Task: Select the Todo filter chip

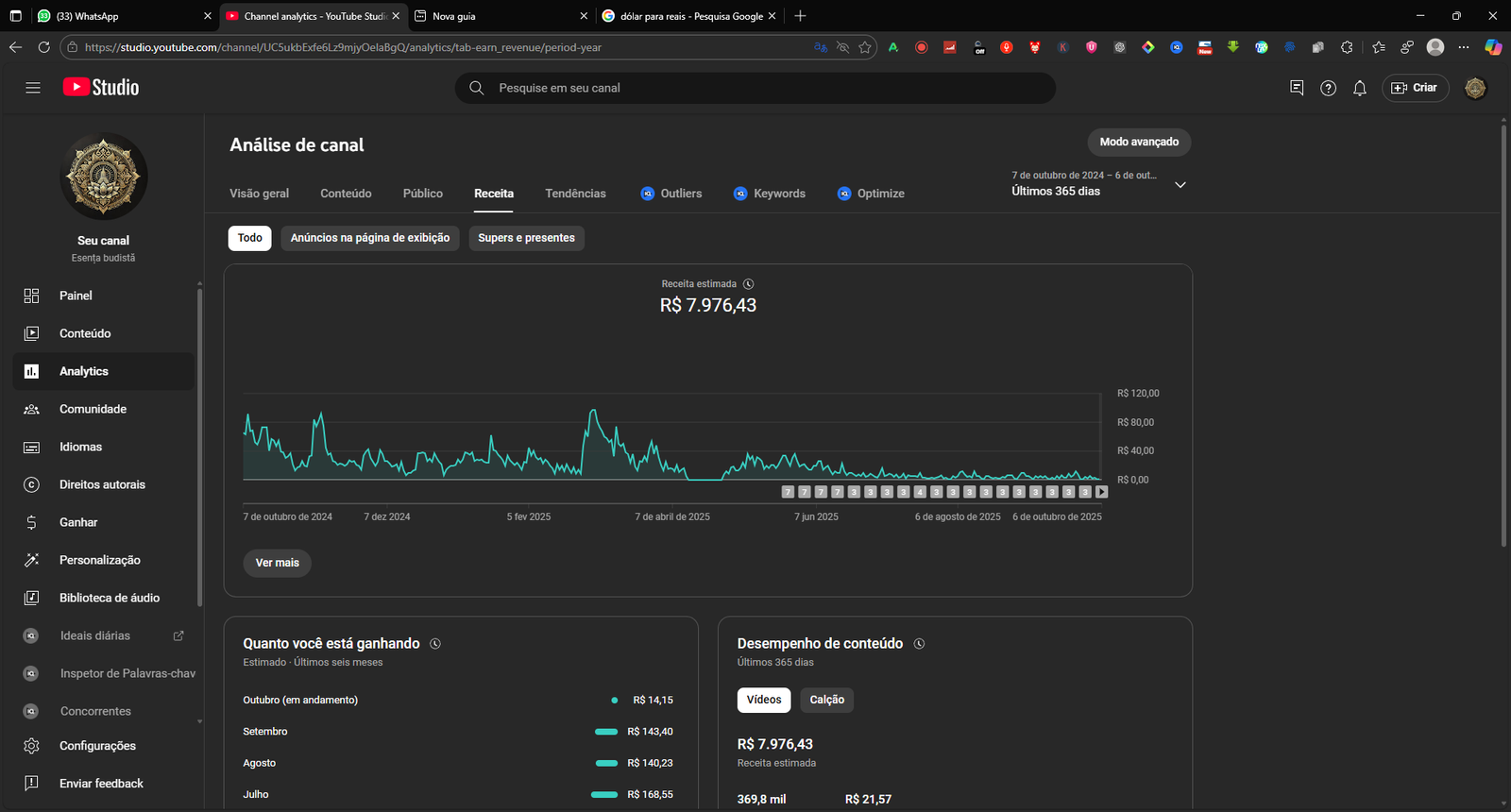Action: pos(249,238)
